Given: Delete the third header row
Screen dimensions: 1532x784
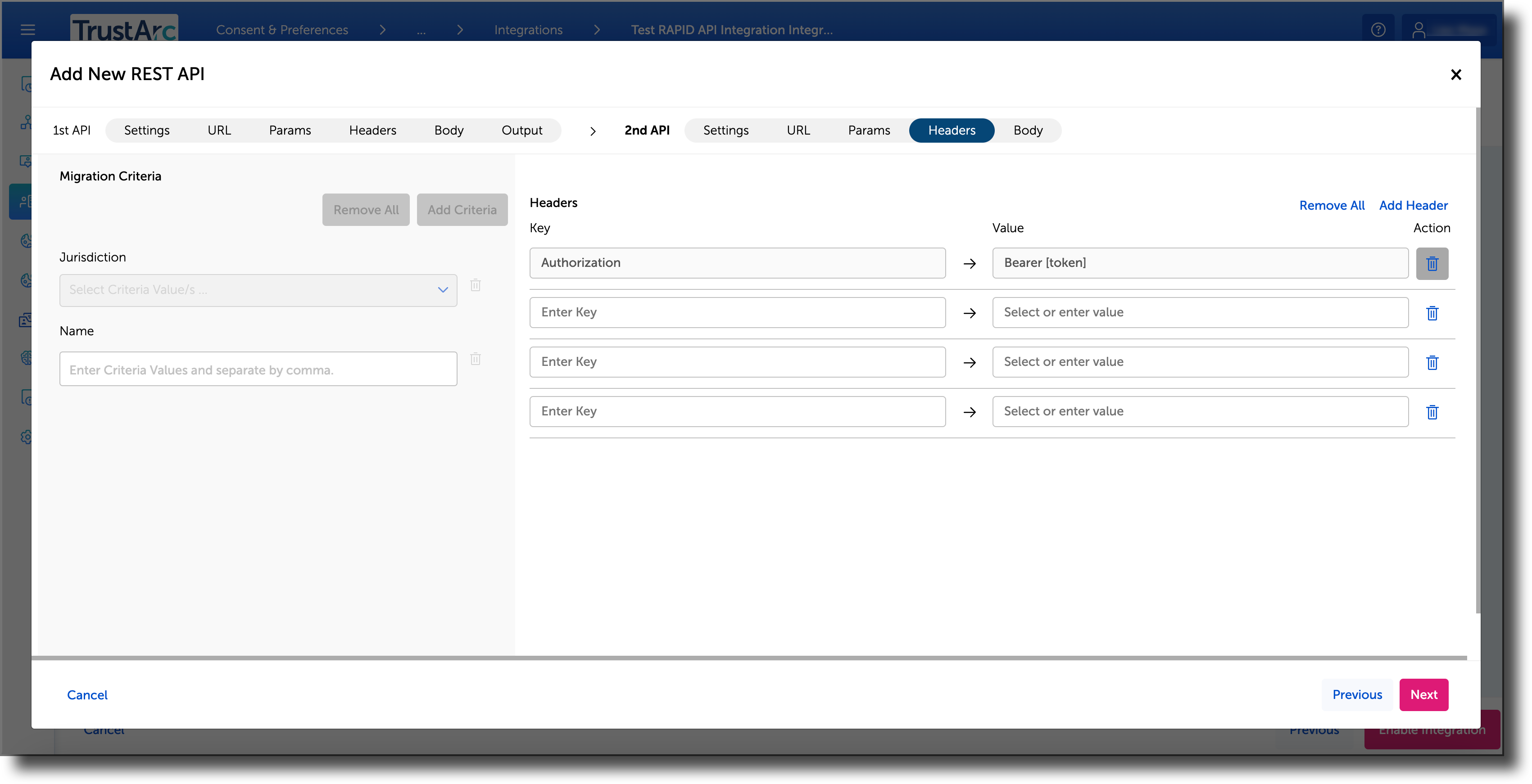Looking at the screenshot, I should (x=1432, y=362).
